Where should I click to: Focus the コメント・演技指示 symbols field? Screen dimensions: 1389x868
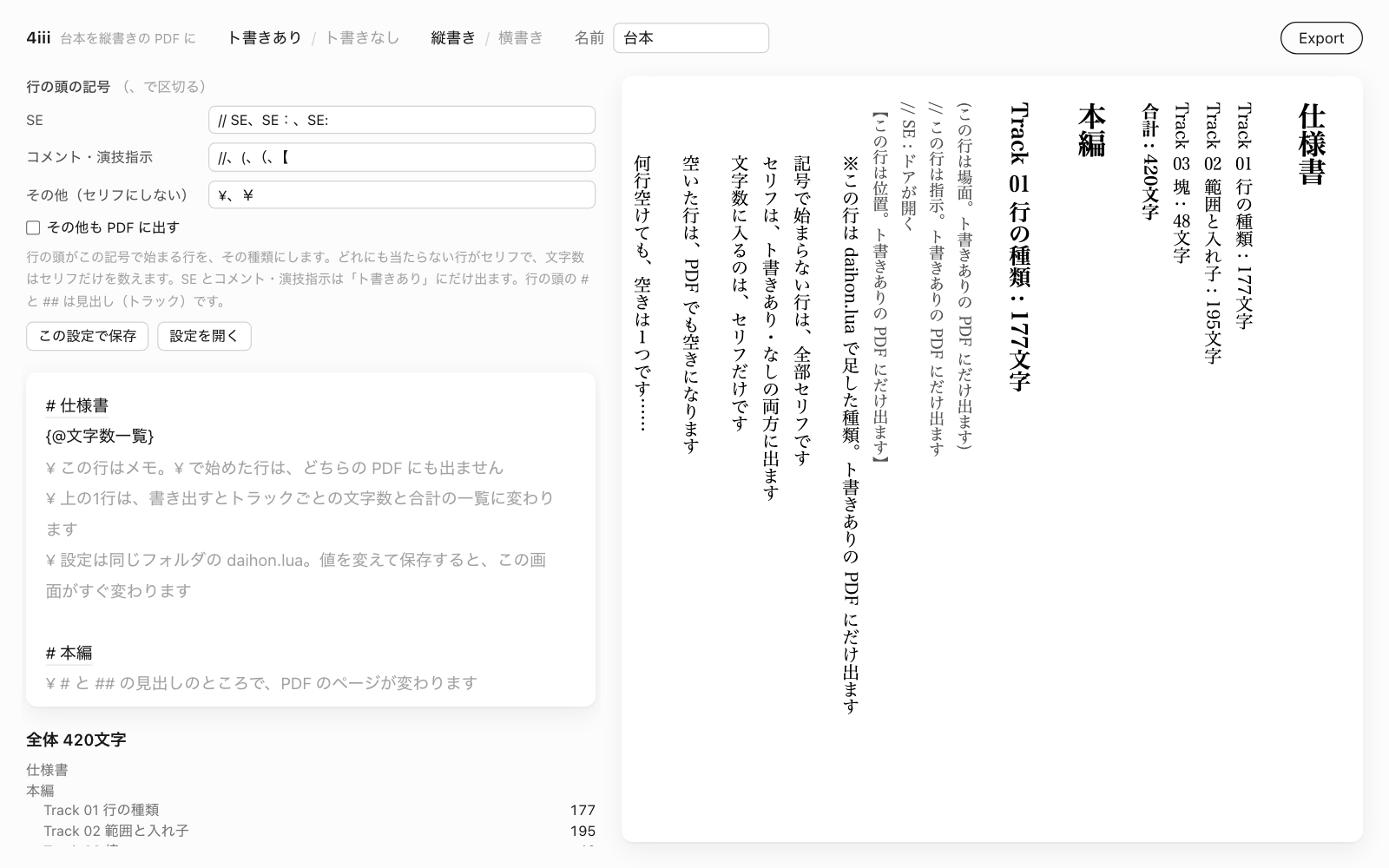[402, 157]
